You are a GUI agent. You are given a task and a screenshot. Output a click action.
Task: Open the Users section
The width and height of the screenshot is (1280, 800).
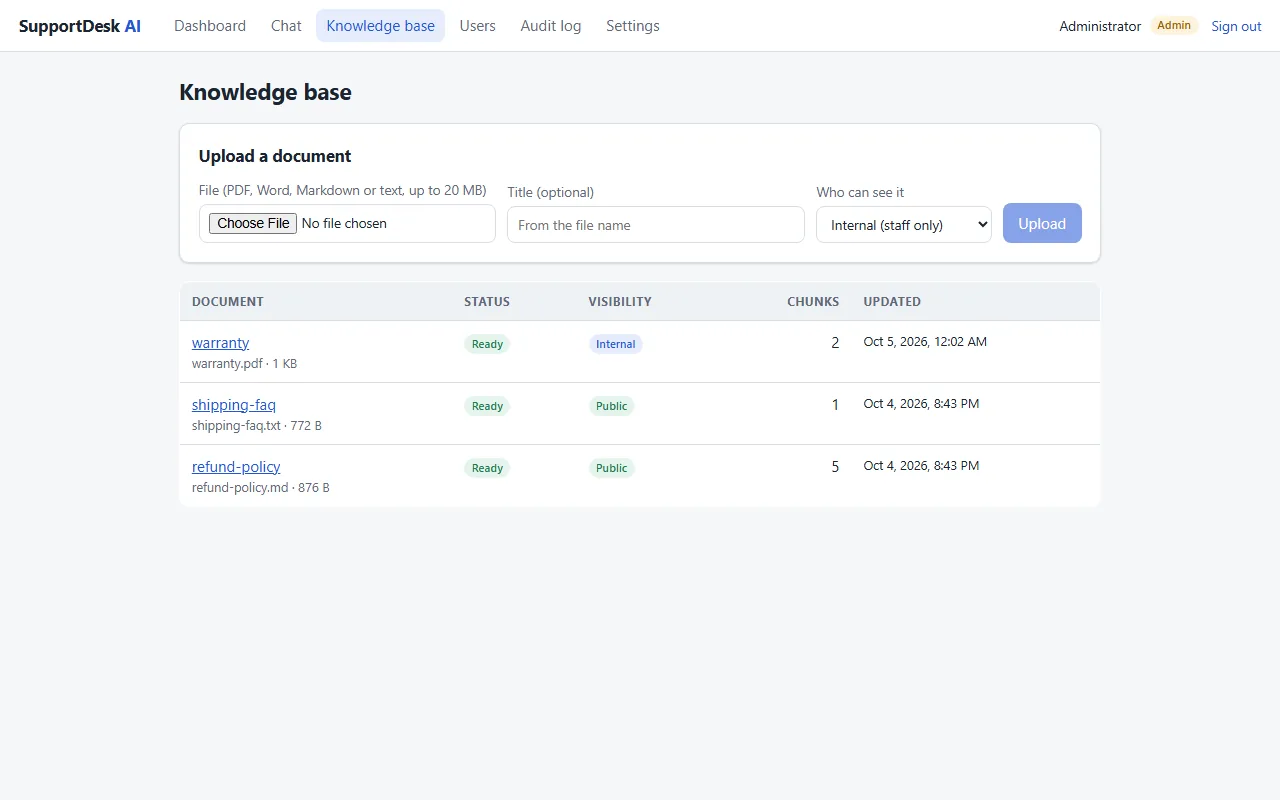tap(477, 26)
